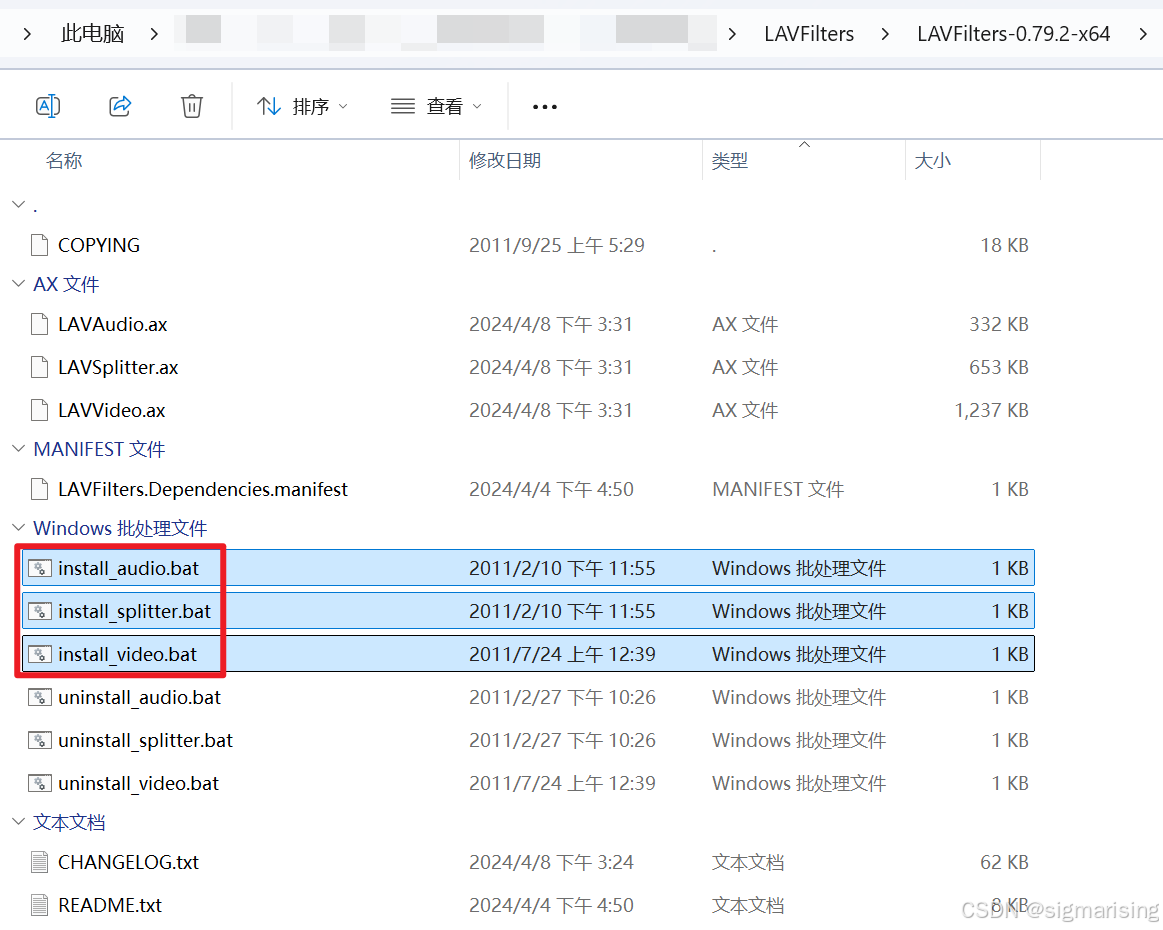This screenshot has width=1163, height=930.
Task: Select the uninstall_splitter.bat file name
Action: (x=145, y=741)
